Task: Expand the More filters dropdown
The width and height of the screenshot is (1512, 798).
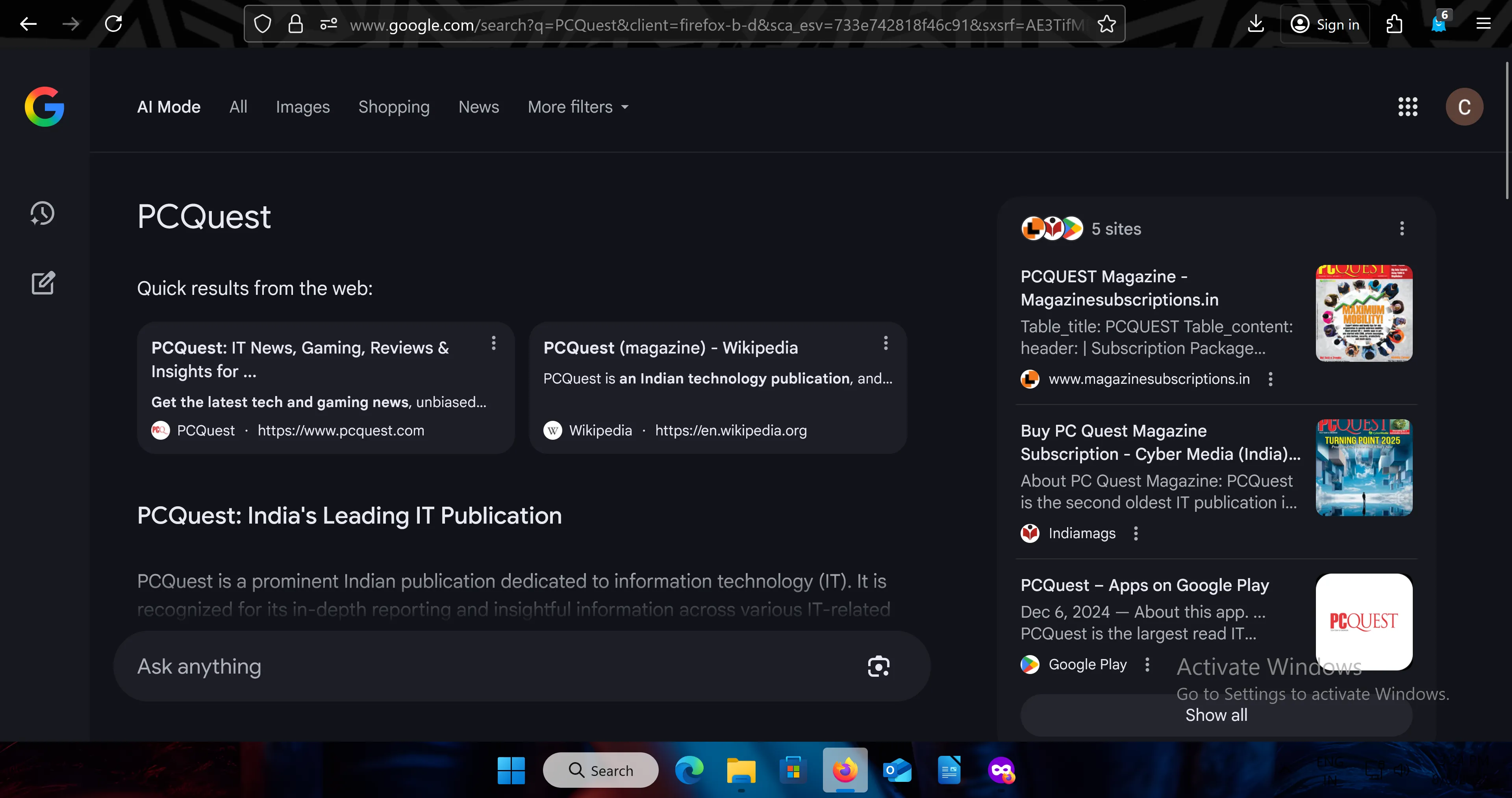Action: tap(578, 107)
